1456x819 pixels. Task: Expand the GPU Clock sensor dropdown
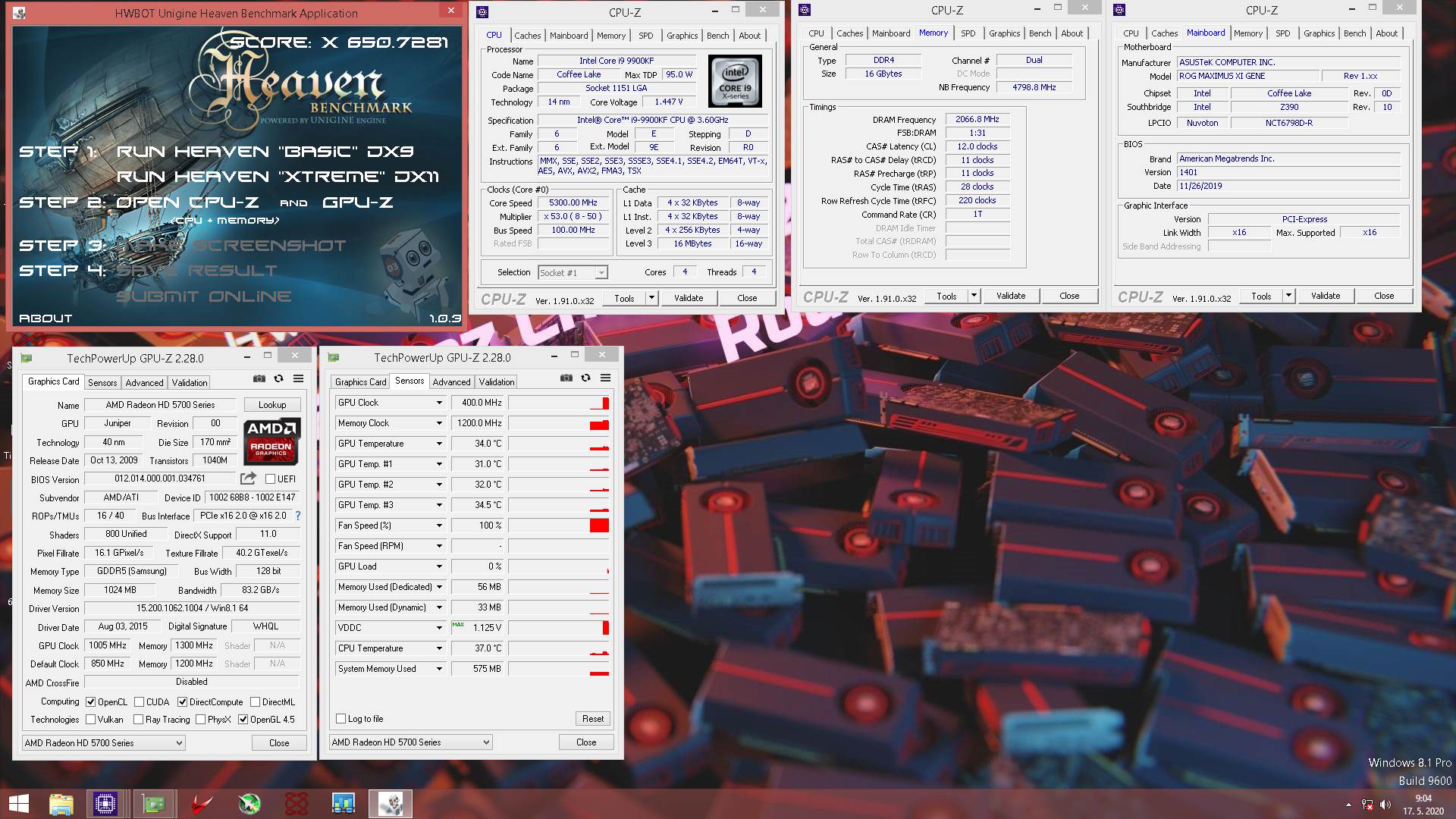(x=439, y=403)
